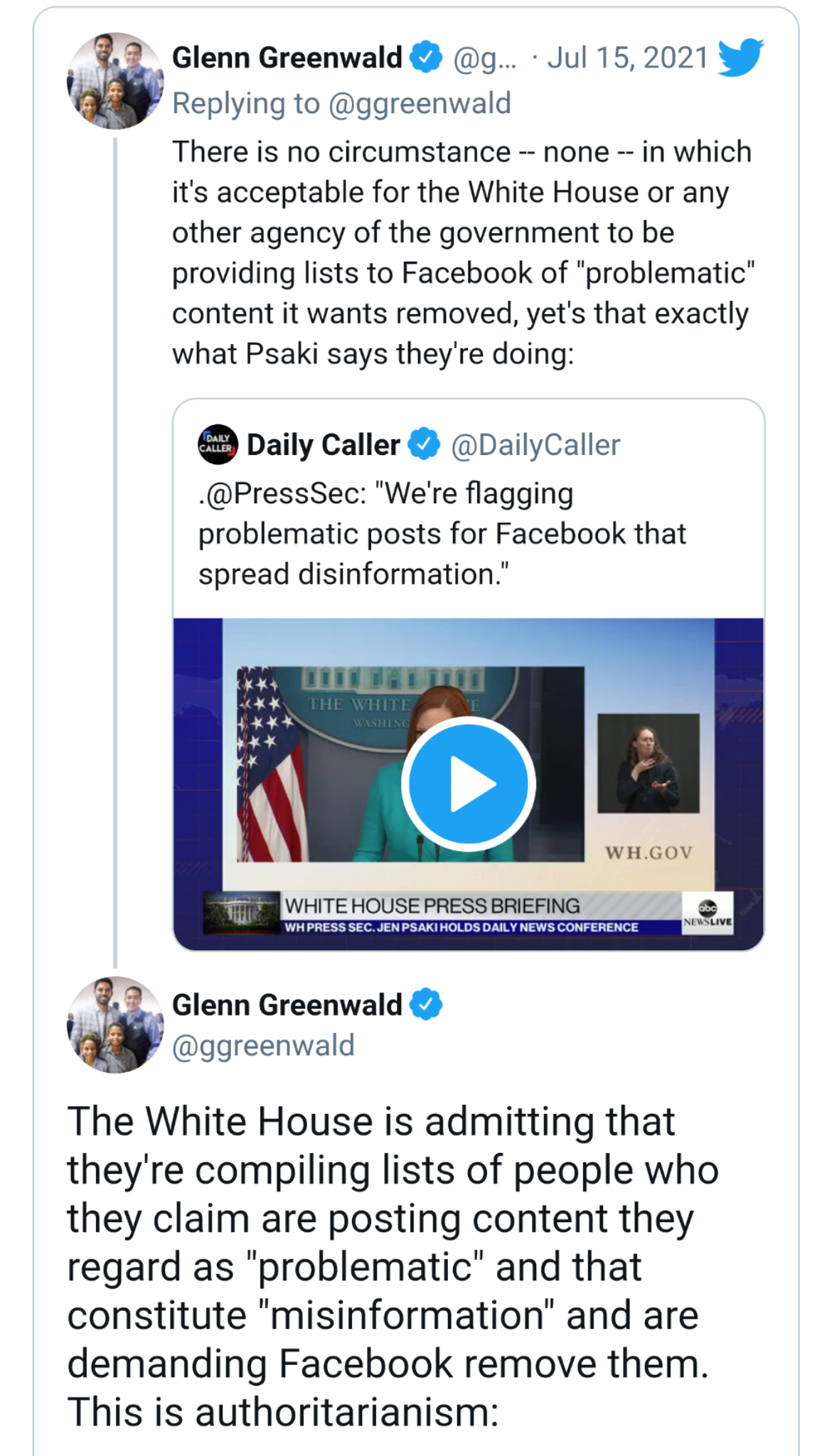Click Daily Caller's verified badge
The image size is (822, 1456).
tap(425, 444)
